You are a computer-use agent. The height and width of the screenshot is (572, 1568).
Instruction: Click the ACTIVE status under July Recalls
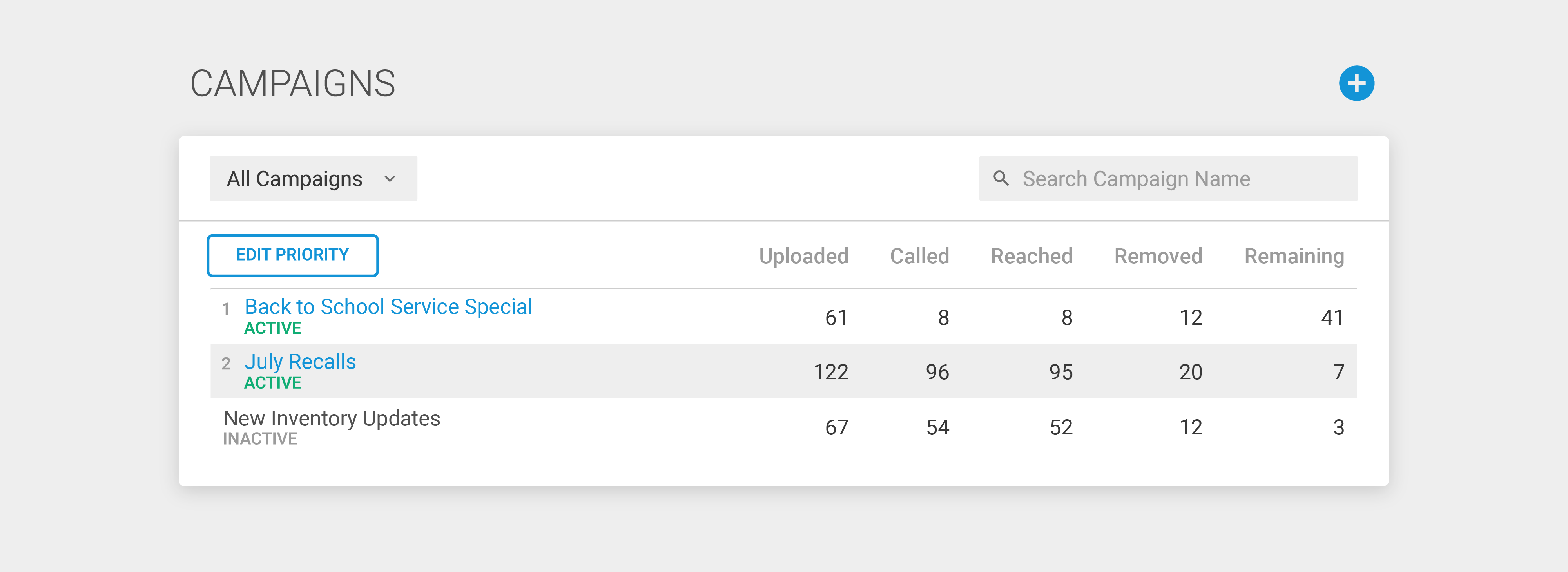point(273,383)
